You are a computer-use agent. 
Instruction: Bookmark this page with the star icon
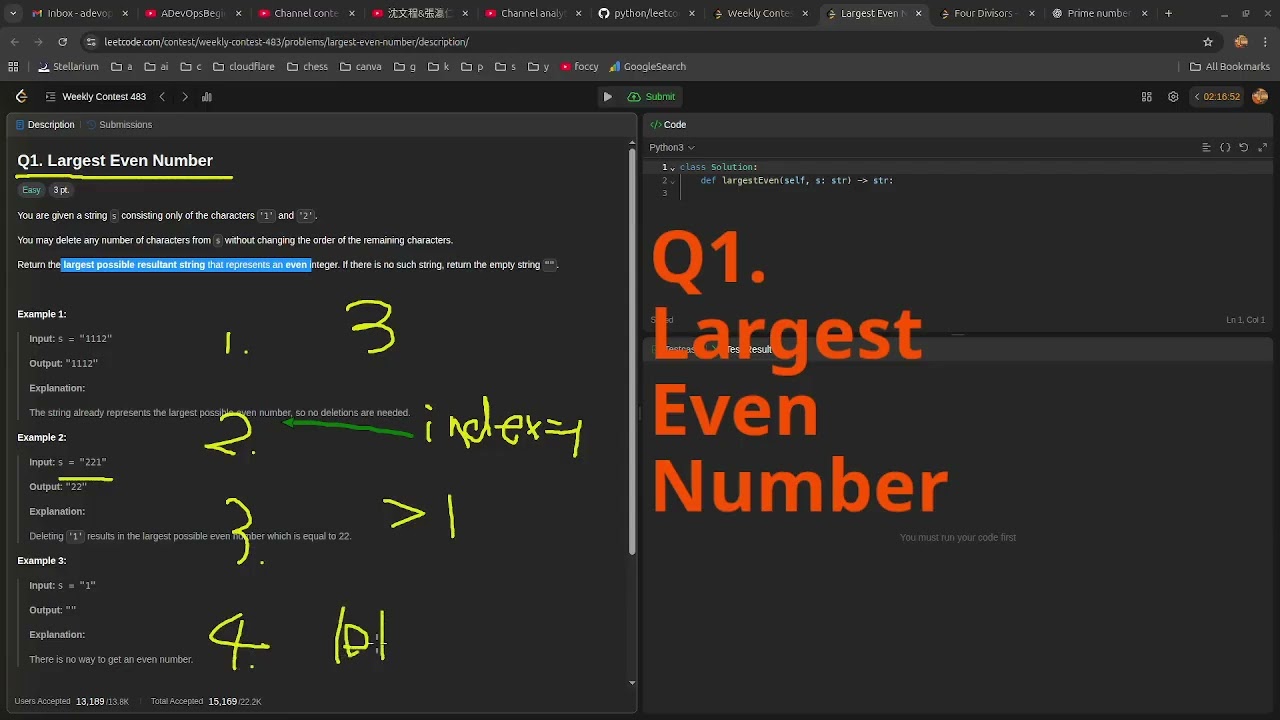1208,42
